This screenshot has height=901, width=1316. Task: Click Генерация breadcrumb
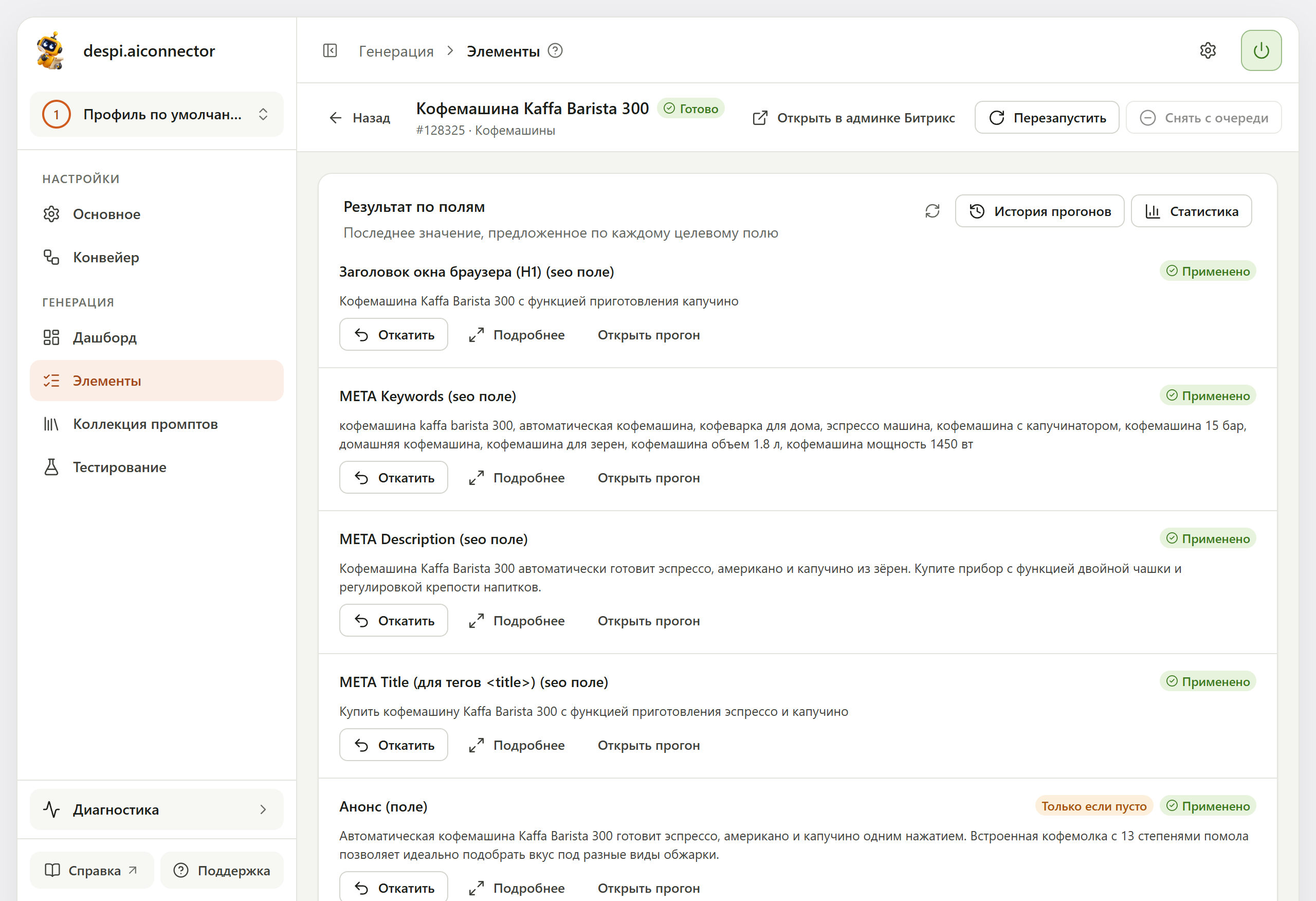(396, 51)
